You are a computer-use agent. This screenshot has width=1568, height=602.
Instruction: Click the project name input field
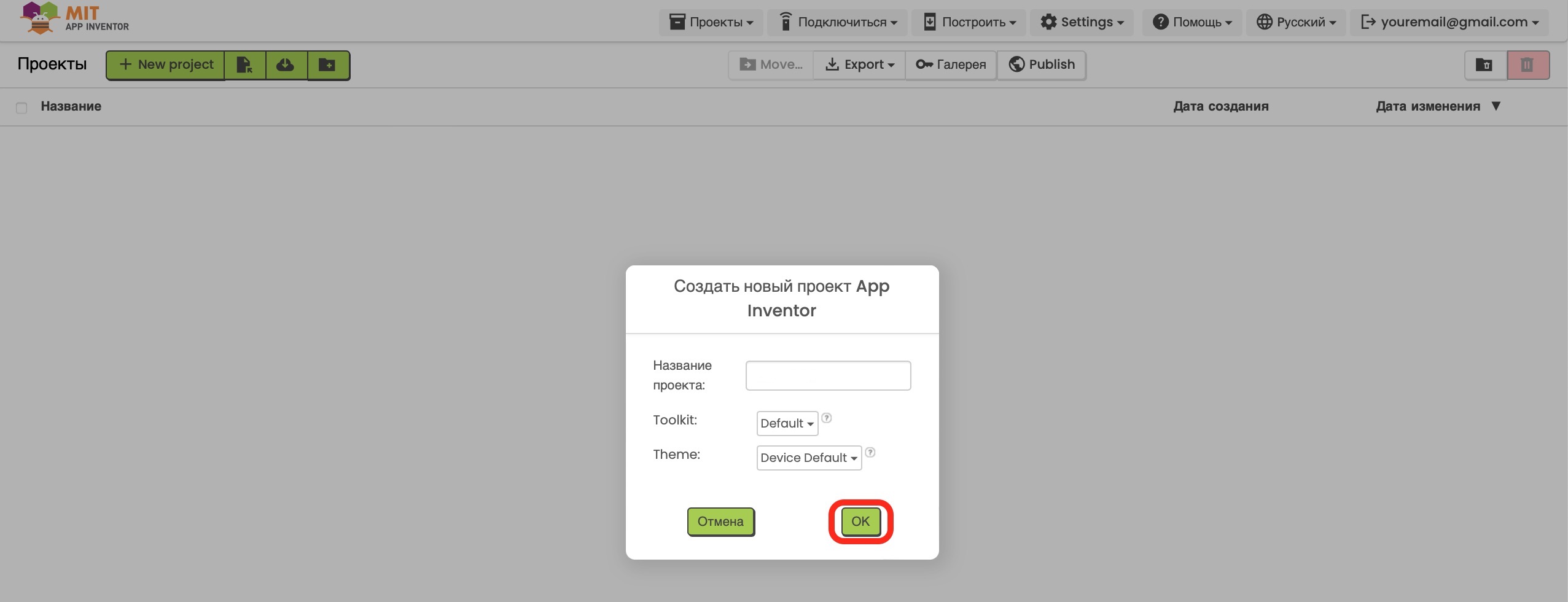point(828,375)
